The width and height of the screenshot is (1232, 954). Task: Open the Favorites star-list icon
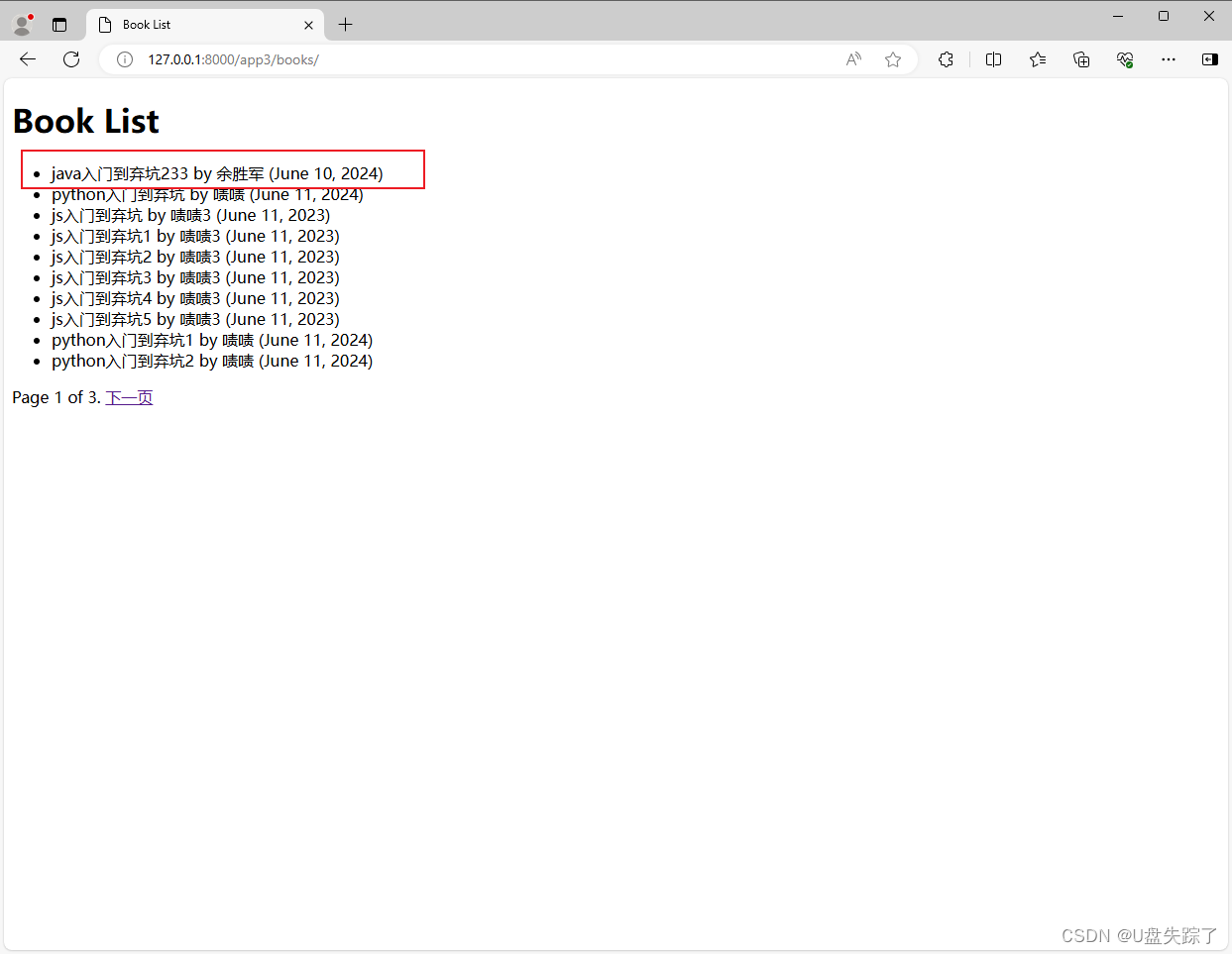(1038, 59)
